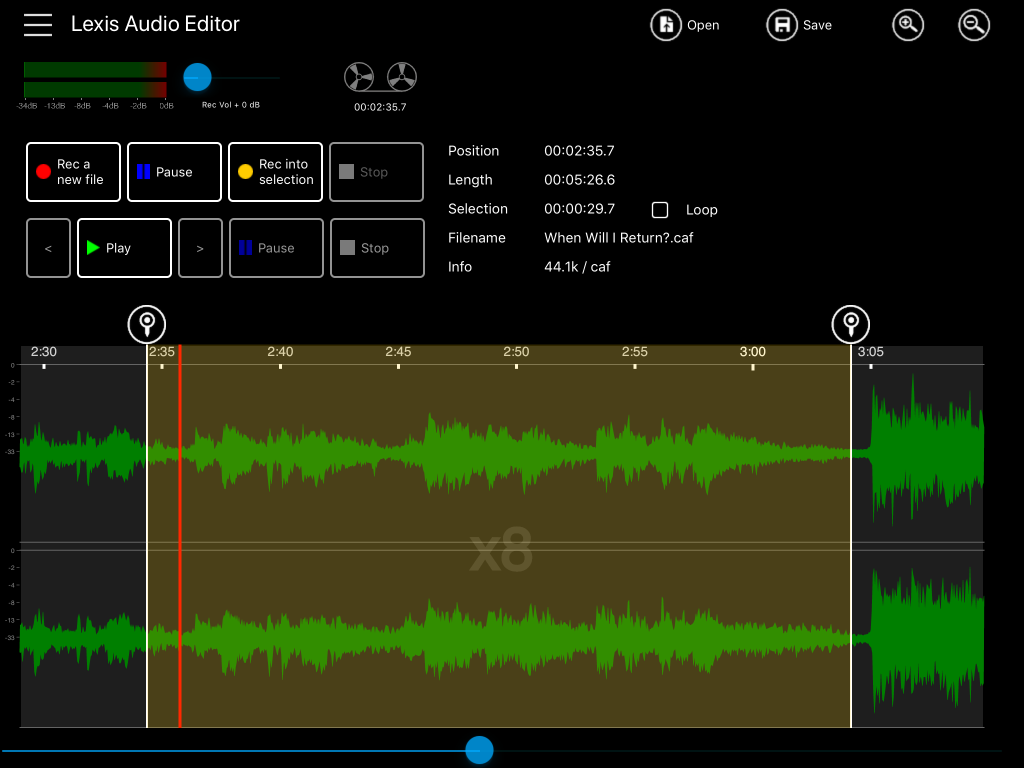Click the 3:00 mark on the timeline

click(x=752, y=352)
